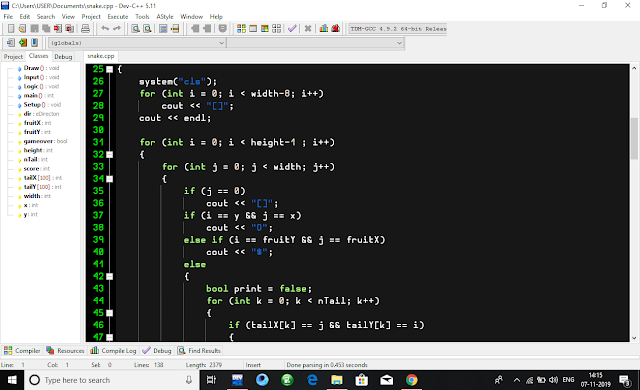This screenshot has width=640, height=390.
Task: Click the New file toolbar icon
Action: [11, 29]
